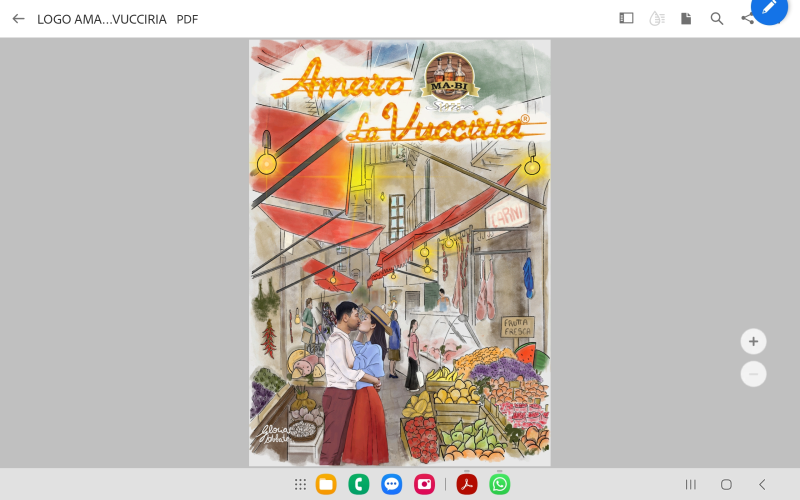Show recent apps with the three-lines button
This screenshot has width=800, height=500.
[x=690, y=484]
